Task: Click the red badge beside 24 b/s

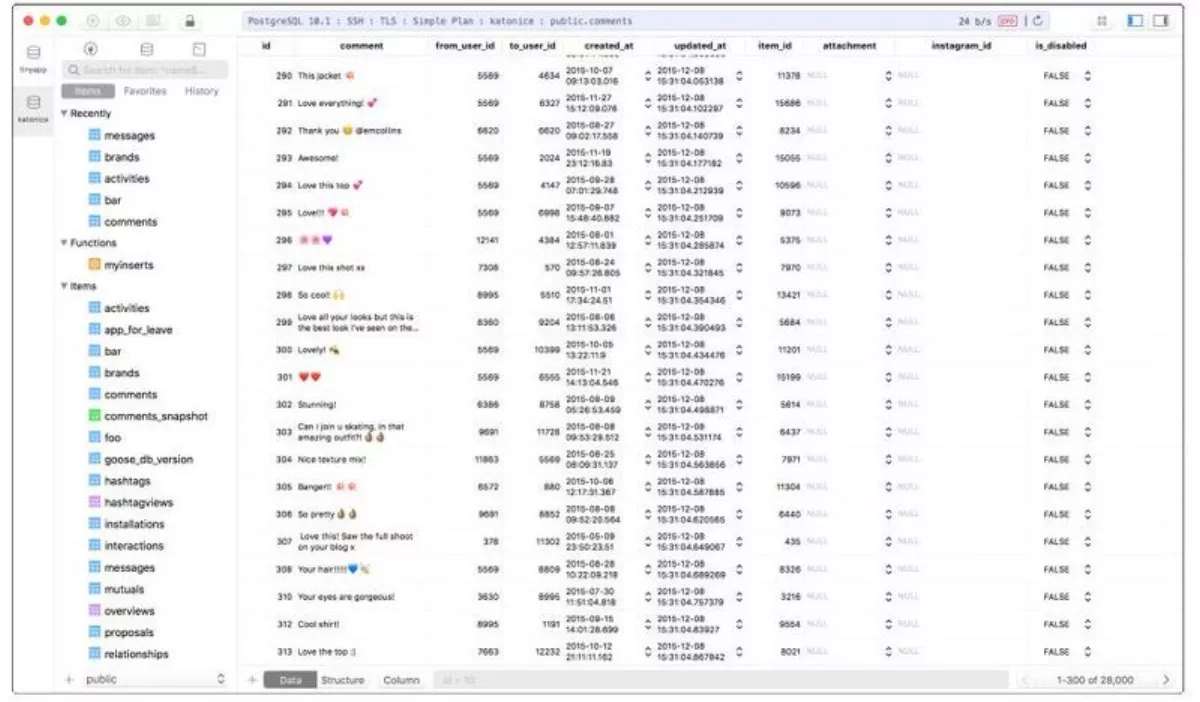Action: coord(1007,20)
